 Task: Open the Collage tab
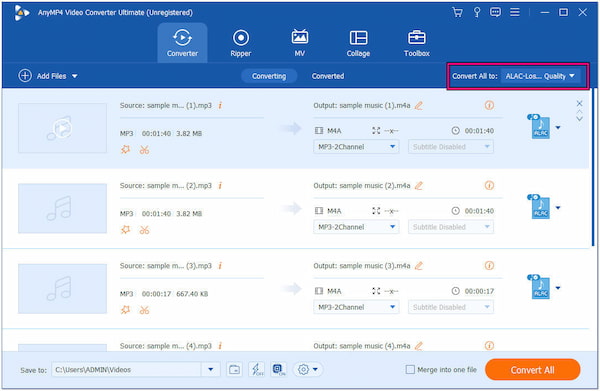tap(358, 43)
